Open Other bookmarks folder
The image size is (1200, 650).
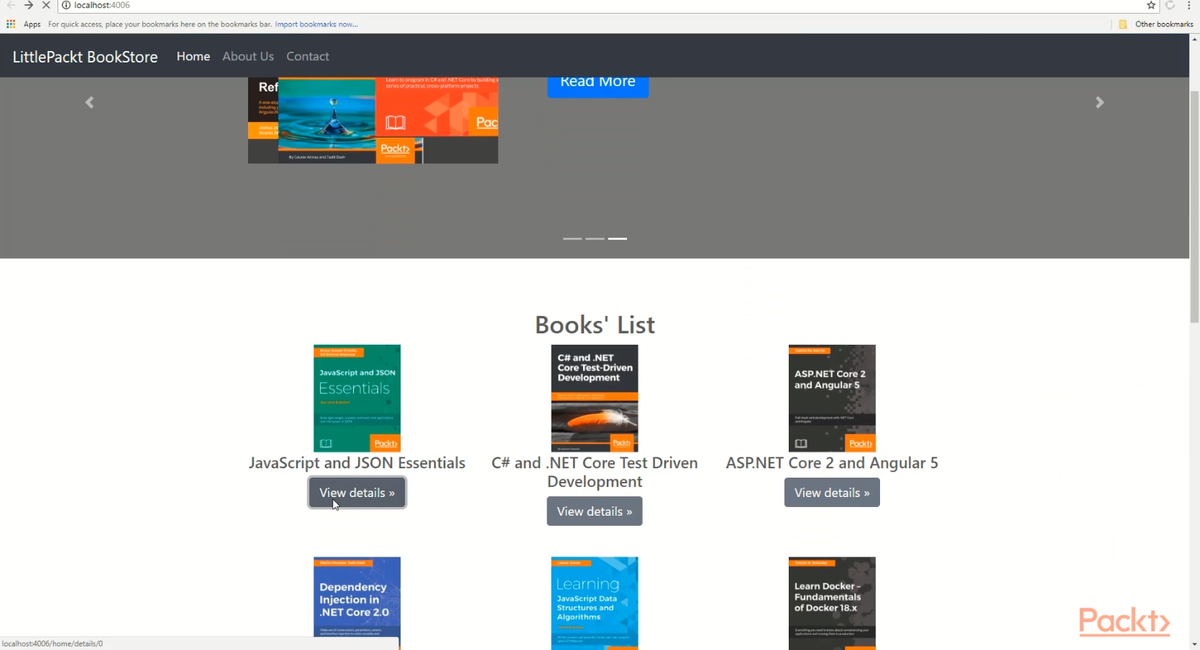click(1156, 24)
